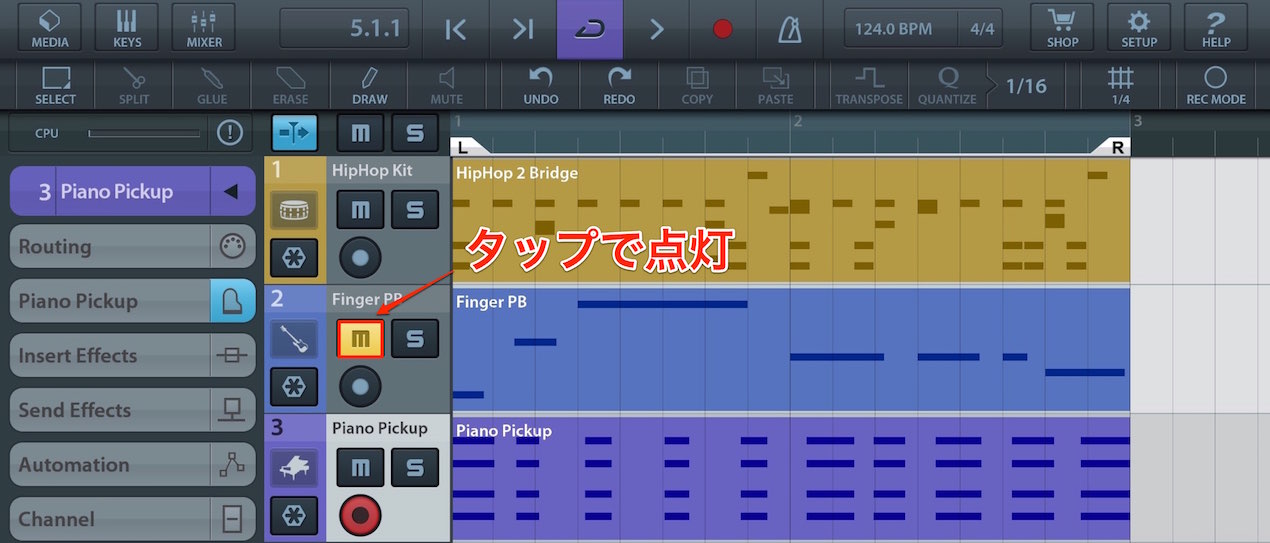The height and width of the screenshot is (543, 1270).
Task: Click the CPU alert indicator icon
Action: point(229,132)
